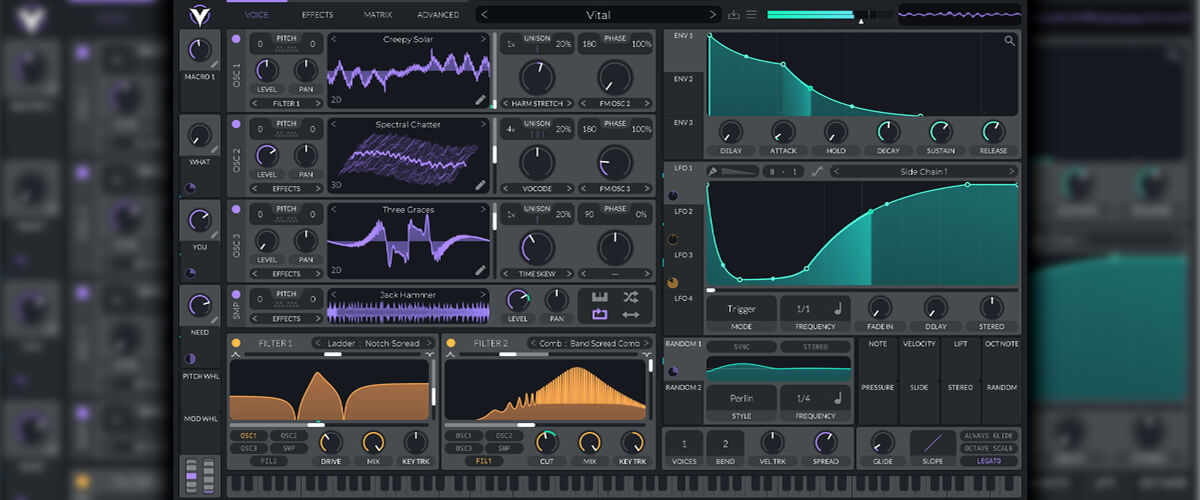The height and width of the screenshot is (500, 1200).
Task: Click Filter 1 left mix icon above graph
Action: click(235, 354)
